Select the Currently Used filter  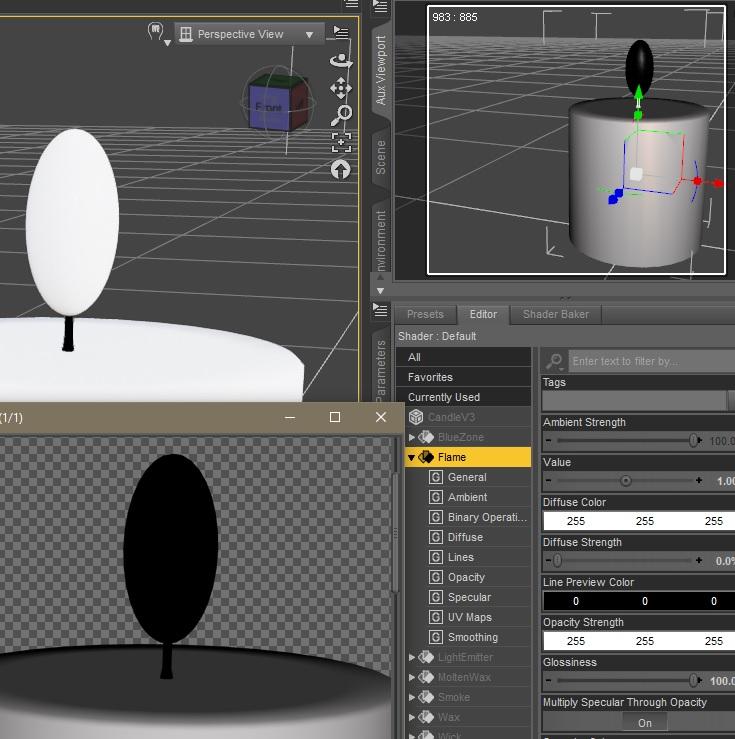click(443, 397)
